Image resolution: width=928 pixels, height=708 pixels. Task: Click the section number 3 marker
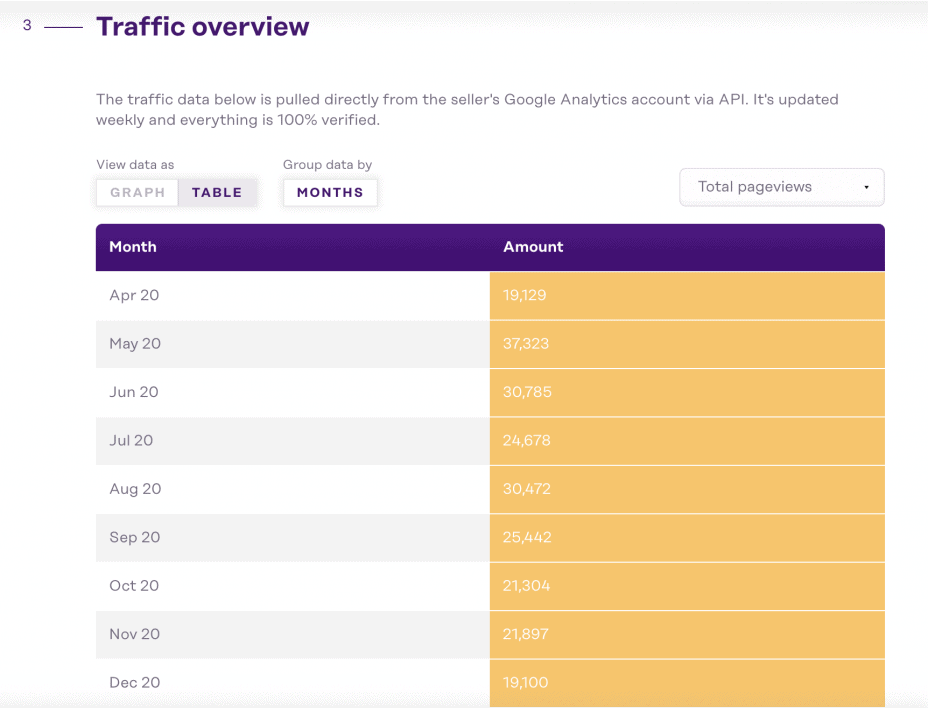[x=27, y=25]
